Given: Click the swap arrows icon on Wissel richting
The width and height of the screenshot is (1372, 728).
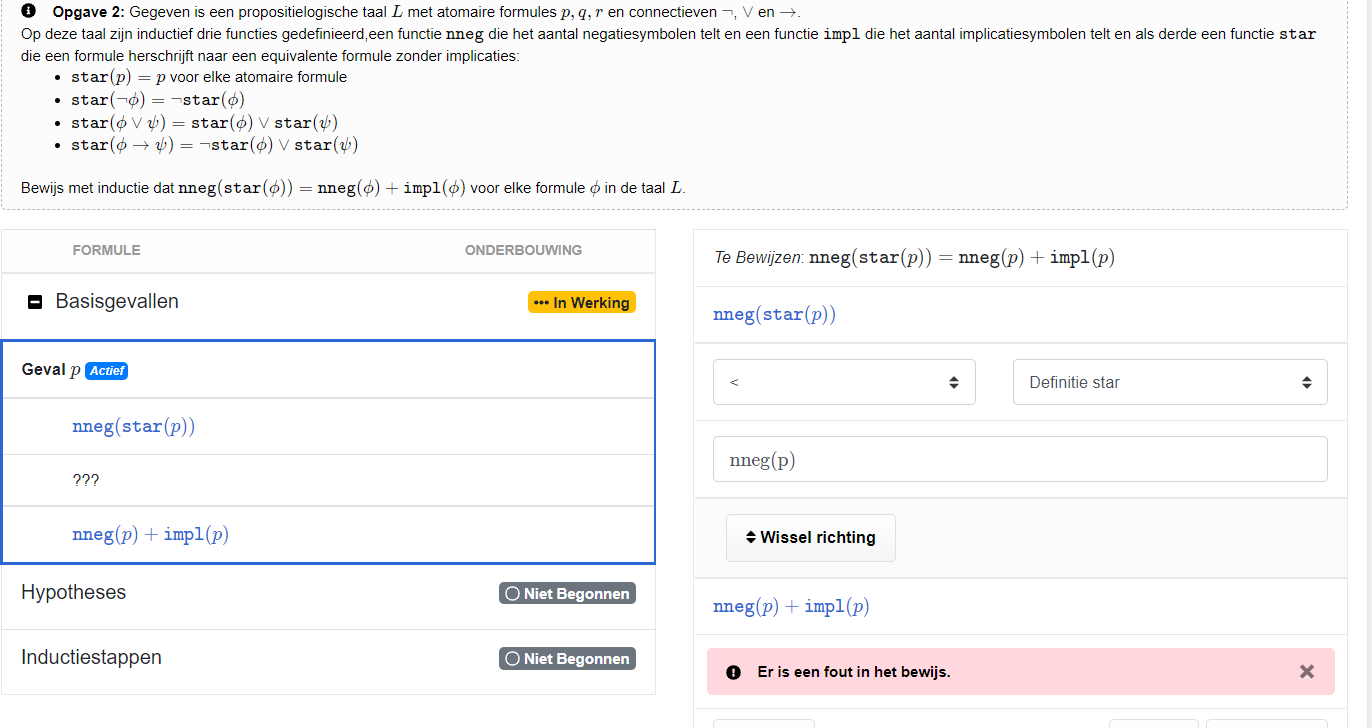Looking at the screenshot, I should [x=750, y=537].
